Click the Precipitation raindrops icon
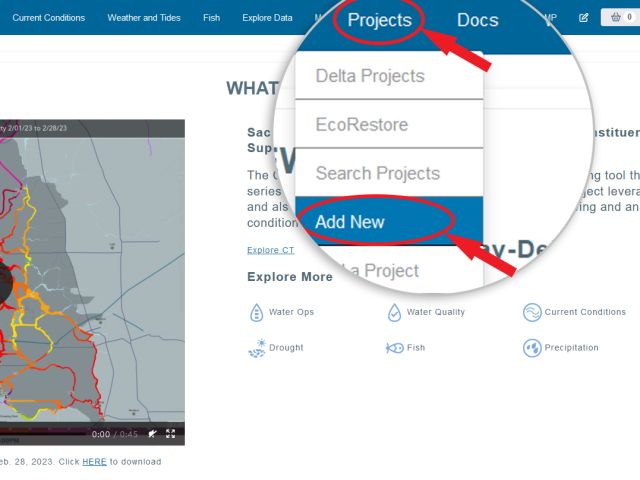The height and width of the screenshot is (480, 640). click(532, 348)
